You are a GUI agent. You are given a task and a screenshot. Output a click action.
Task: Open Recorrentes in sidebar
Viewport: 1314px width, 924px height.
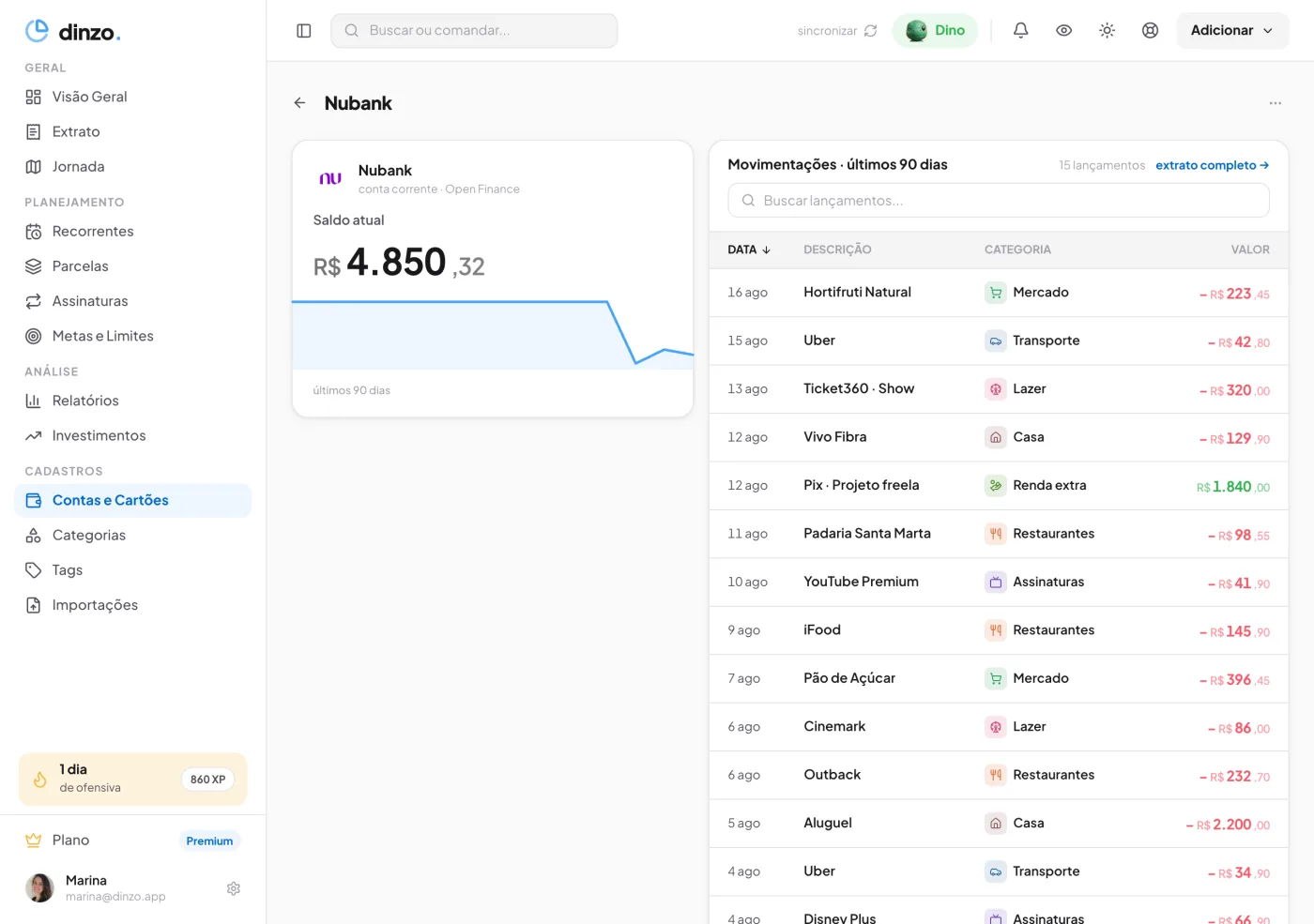click(133, 232)
